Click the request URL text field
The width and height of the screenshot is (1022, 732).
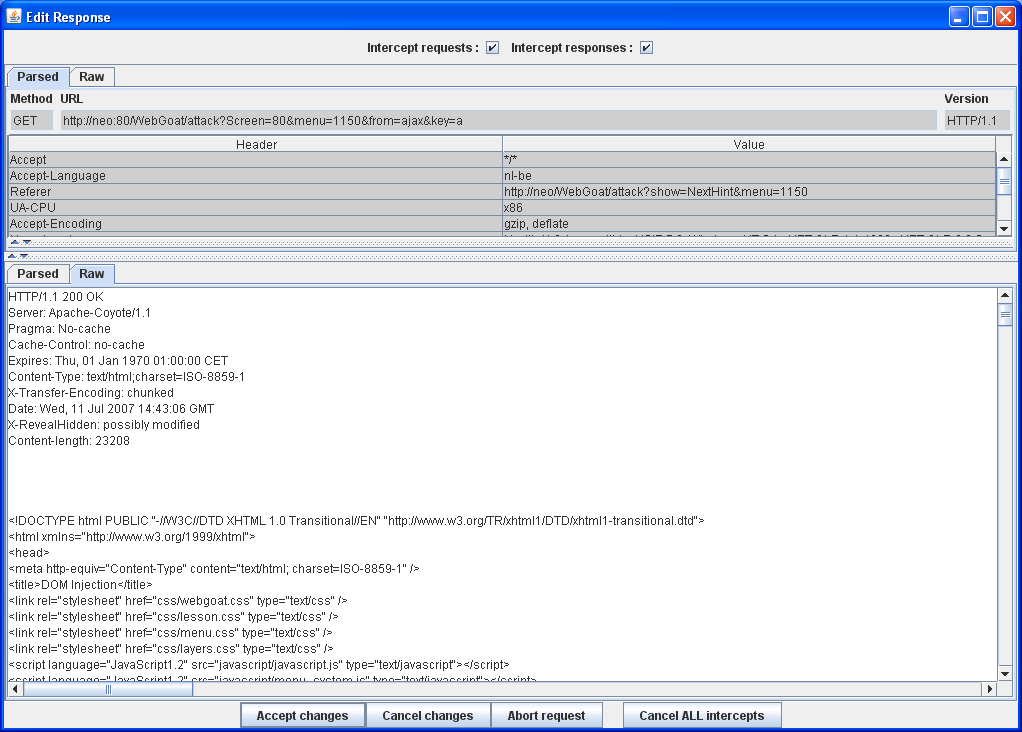pyautogui.click(x=498, y=121)
